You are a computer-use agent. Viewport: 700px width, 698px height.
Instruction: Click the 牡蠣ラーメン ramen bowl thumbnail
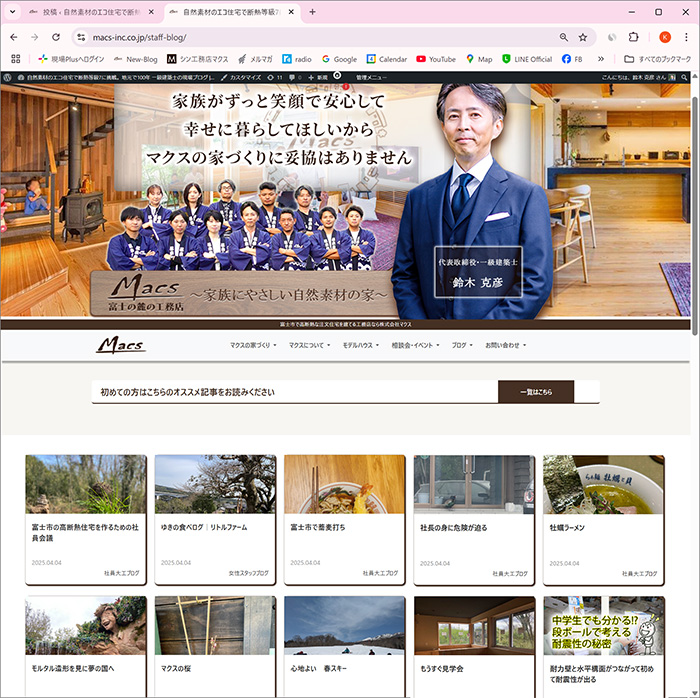604,484
